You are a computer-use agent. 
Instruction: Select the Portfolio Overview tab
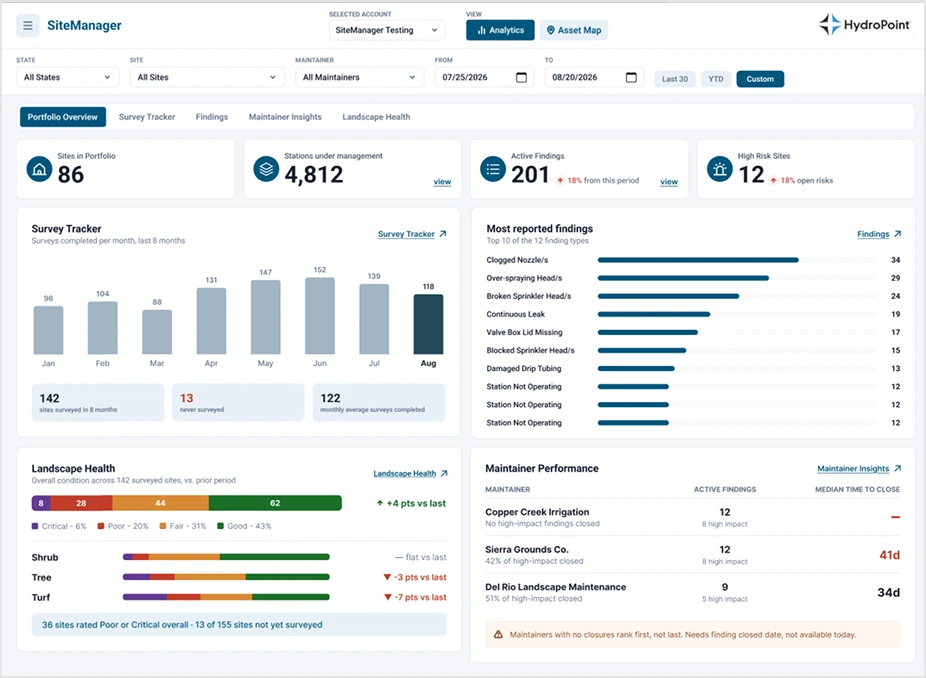point(63,117)
